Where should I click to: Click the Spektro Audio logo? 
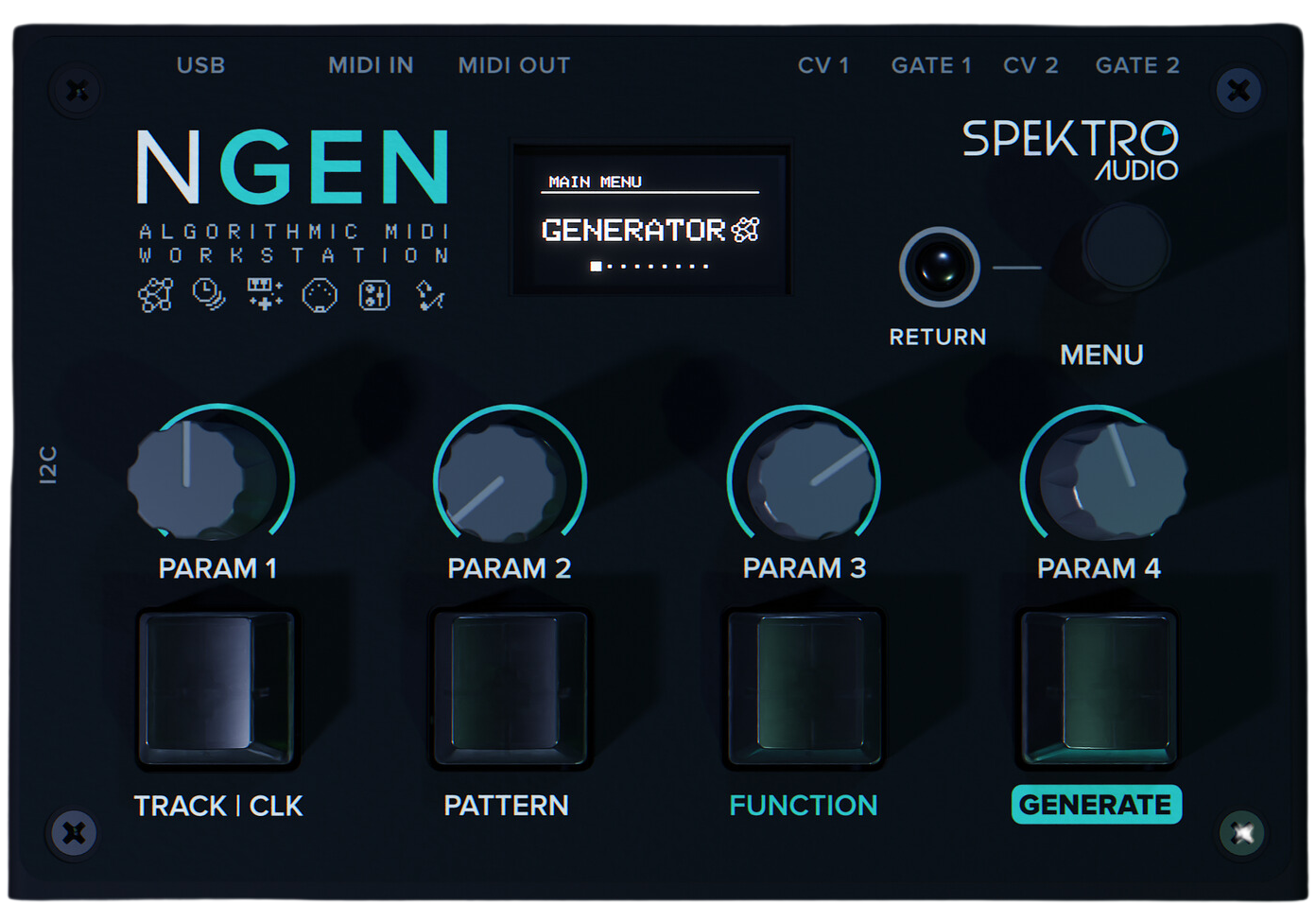tap(1070, 150)
